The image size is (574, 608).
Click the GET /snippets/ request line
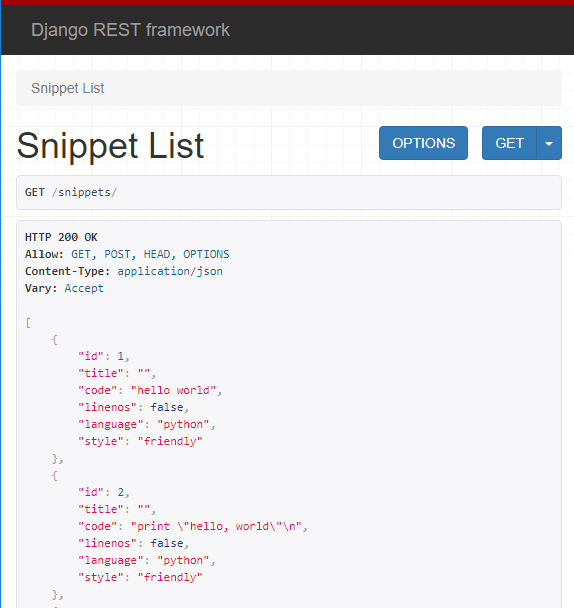click(x=71, y=192)
